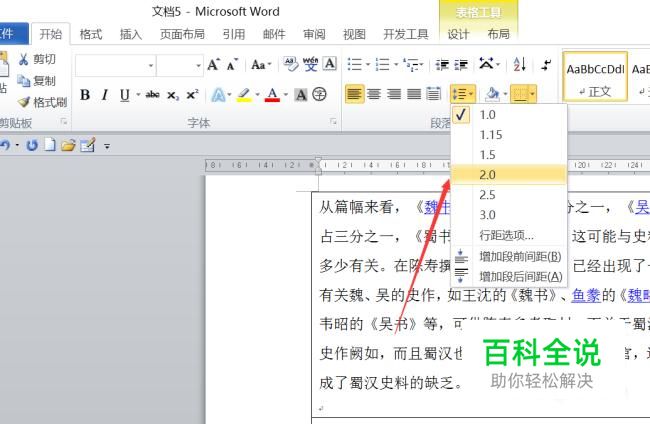Choose line spacing 1.0

coord(509,114)
